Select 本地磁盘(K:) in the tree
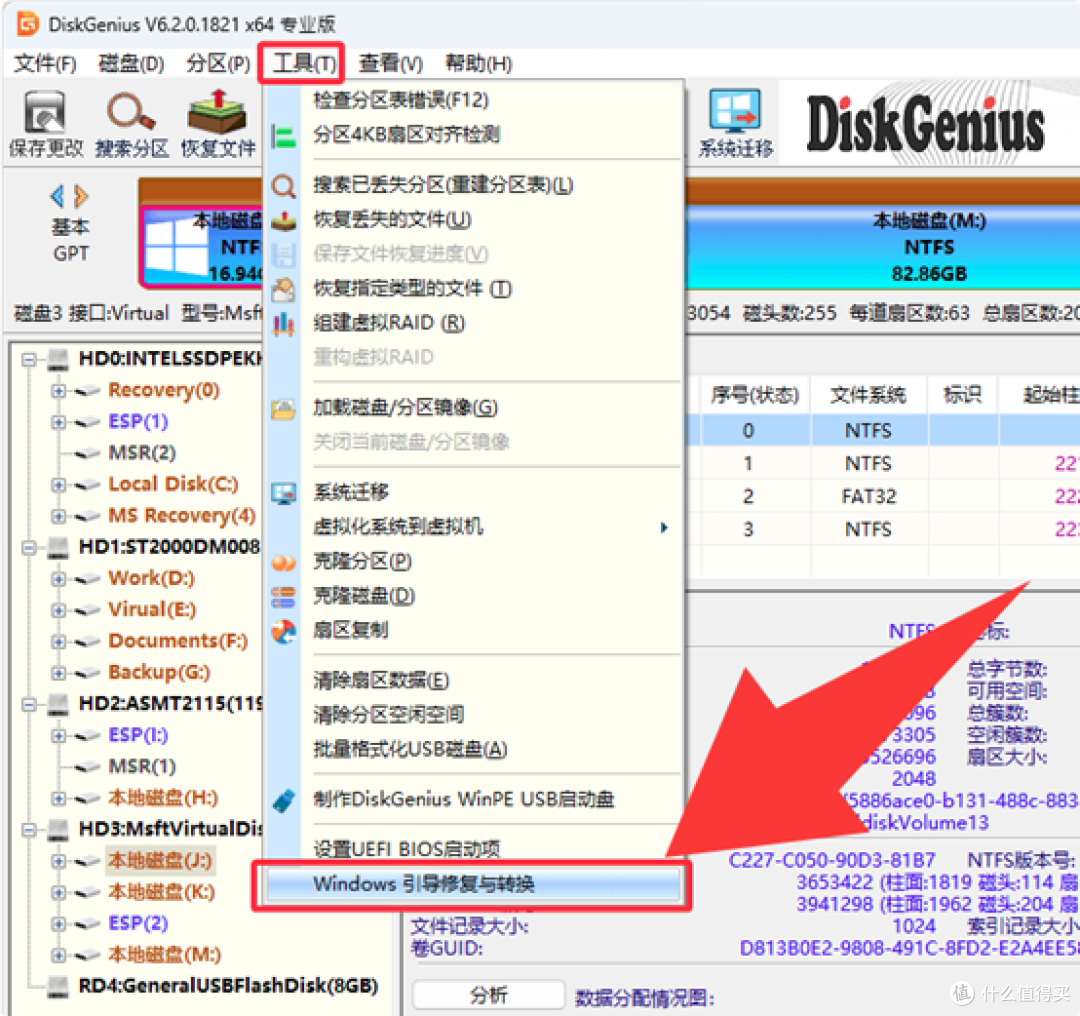Screen dimensions: 1080x1016 pos(161,892)
